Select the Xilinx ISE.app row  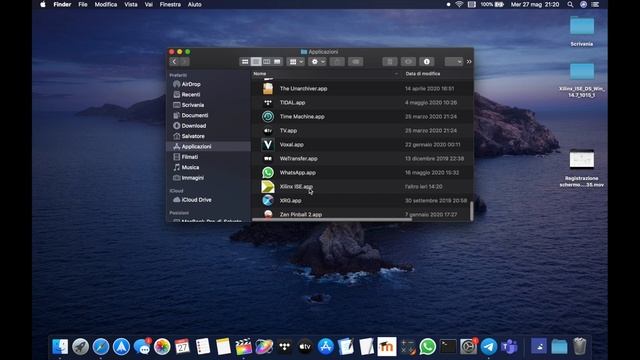362,187
